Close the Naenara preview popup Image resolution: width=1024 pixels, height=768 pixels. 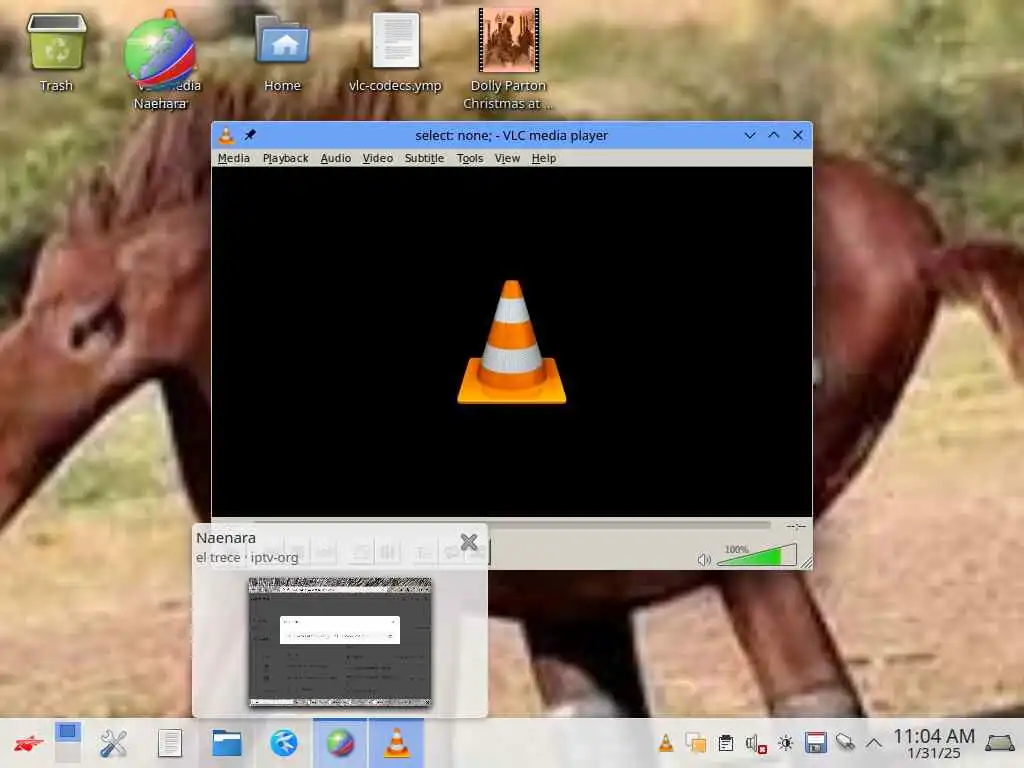pyautogui.click(x=469, y=541)
